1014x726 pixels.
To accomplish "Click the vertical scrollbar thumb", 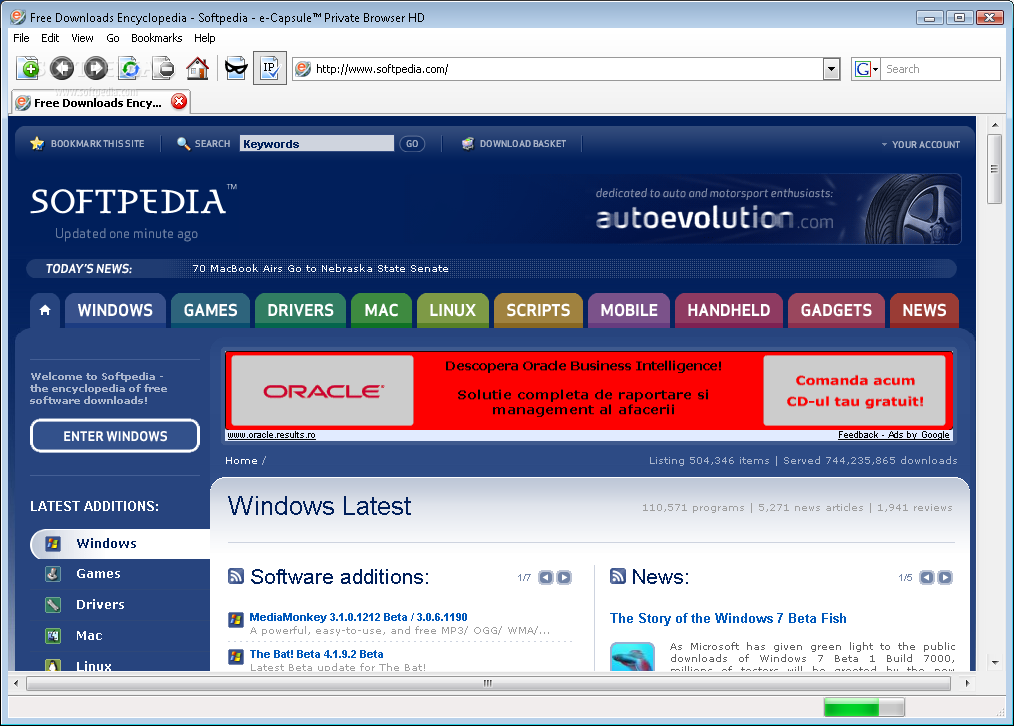I will 995,169.
